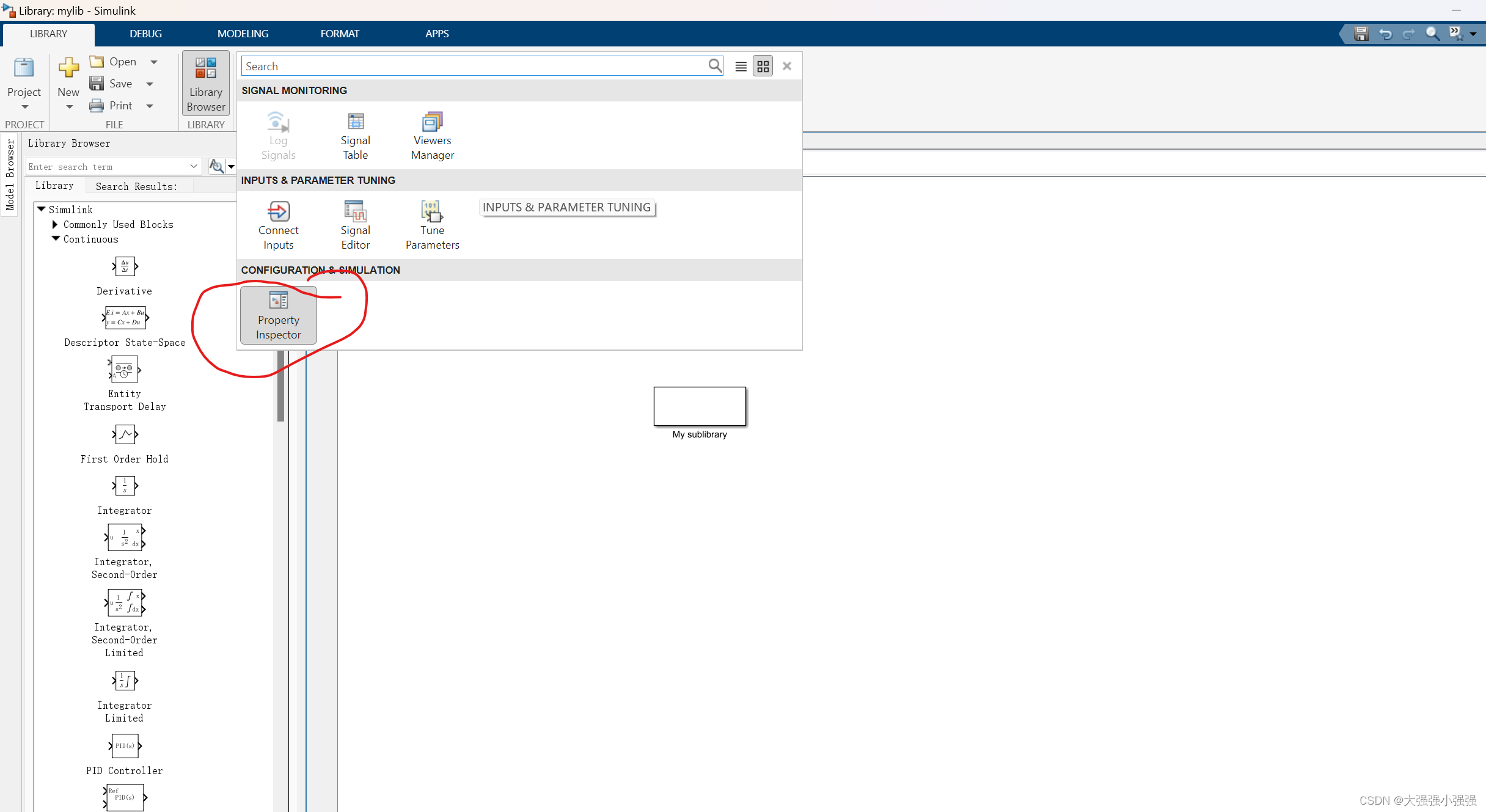
Task: Toggle grid view display mode
Action: coord(762,65)
